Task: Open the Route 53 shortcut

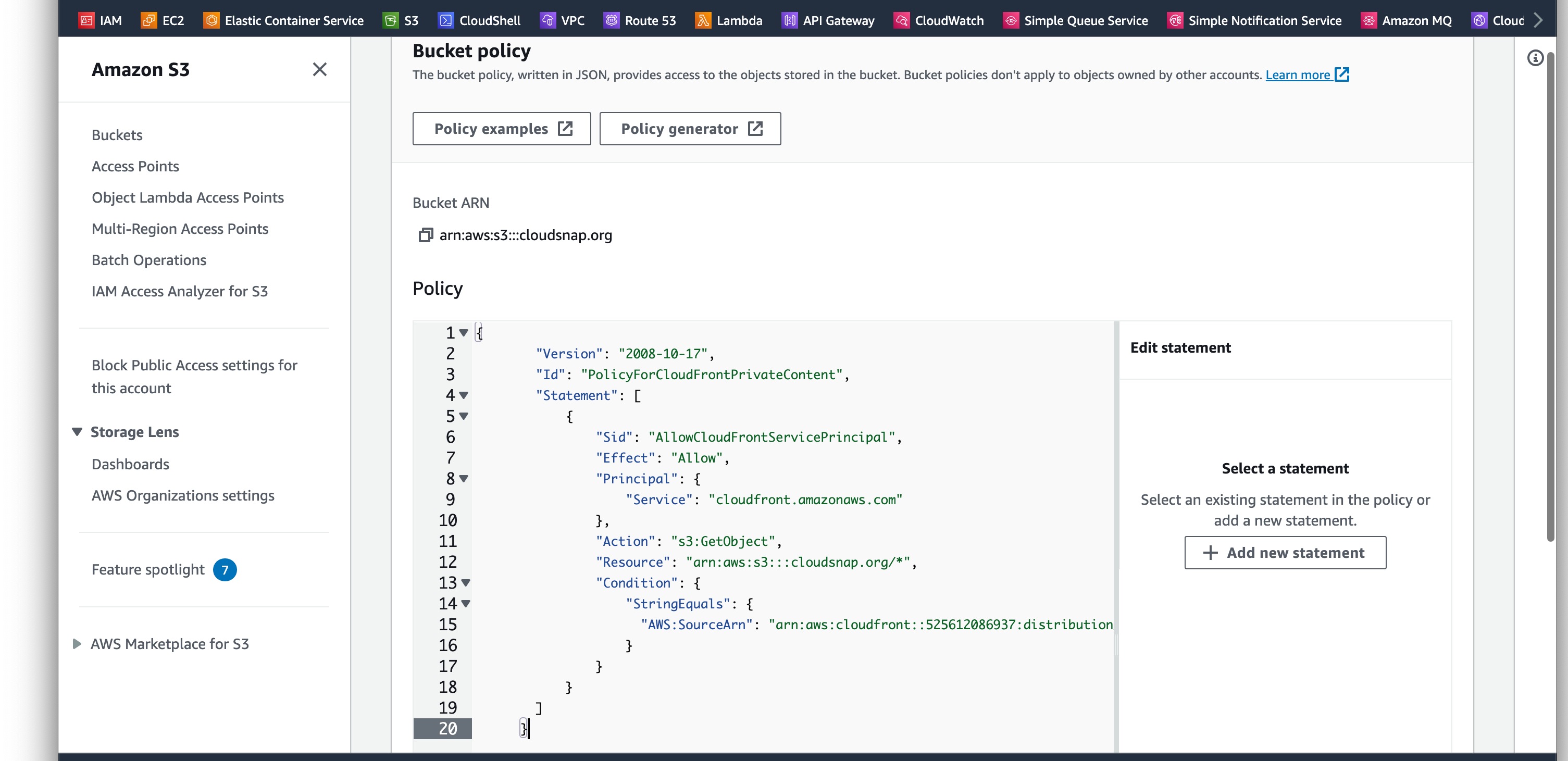Action: pyautogui.click(x=640, y=21)
